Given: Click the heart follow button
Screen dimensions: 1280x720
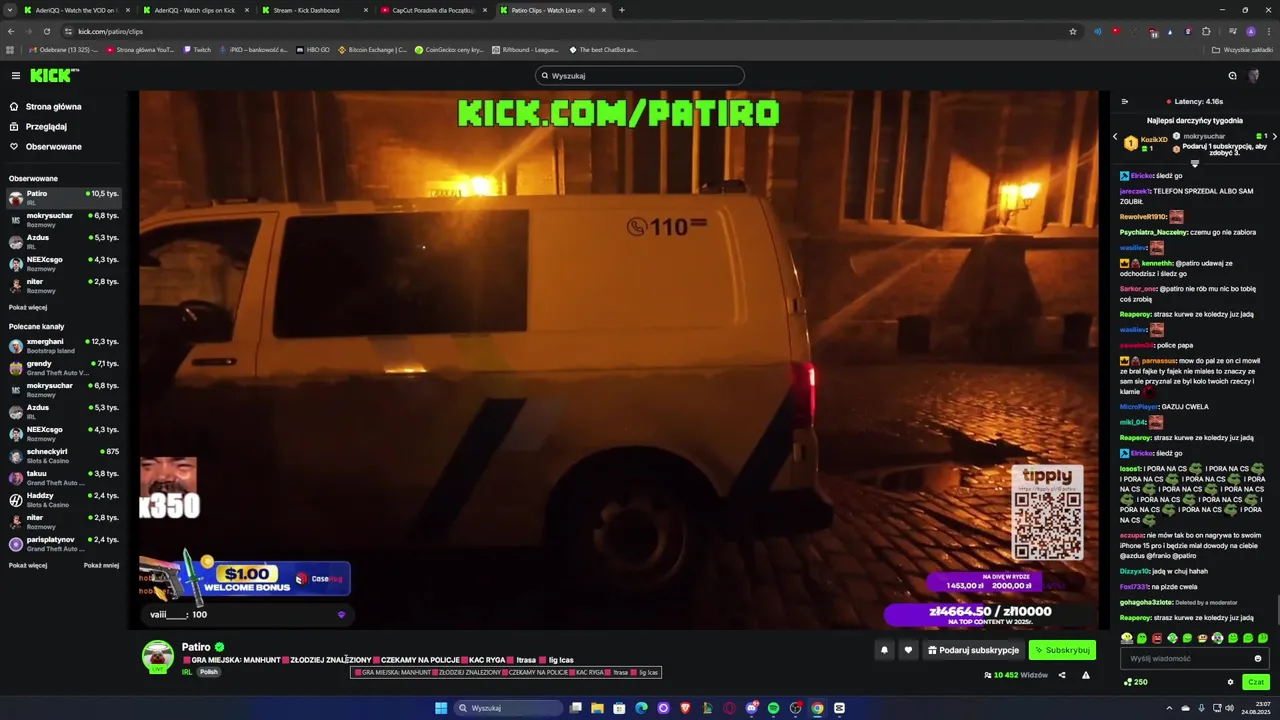Looking at the screenshot, I should pyautogui.click(x=908, y=650).
